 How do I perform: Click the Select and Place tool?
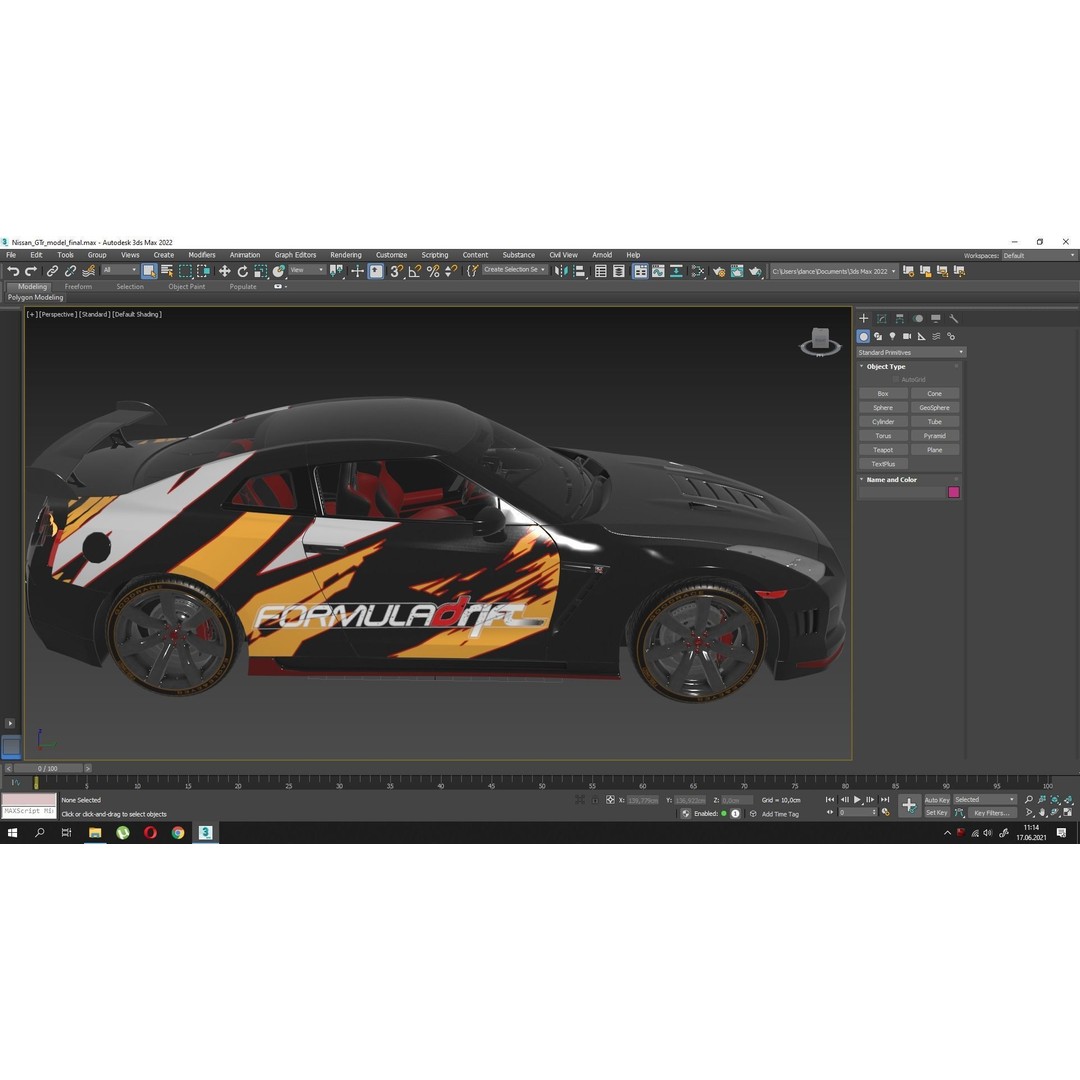pos(278,271)
